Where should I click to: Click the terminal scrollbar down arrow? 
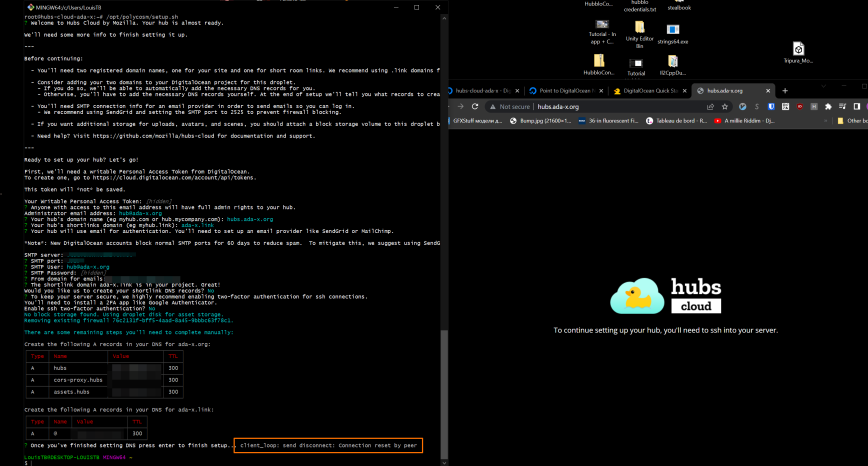coord(443,462)
